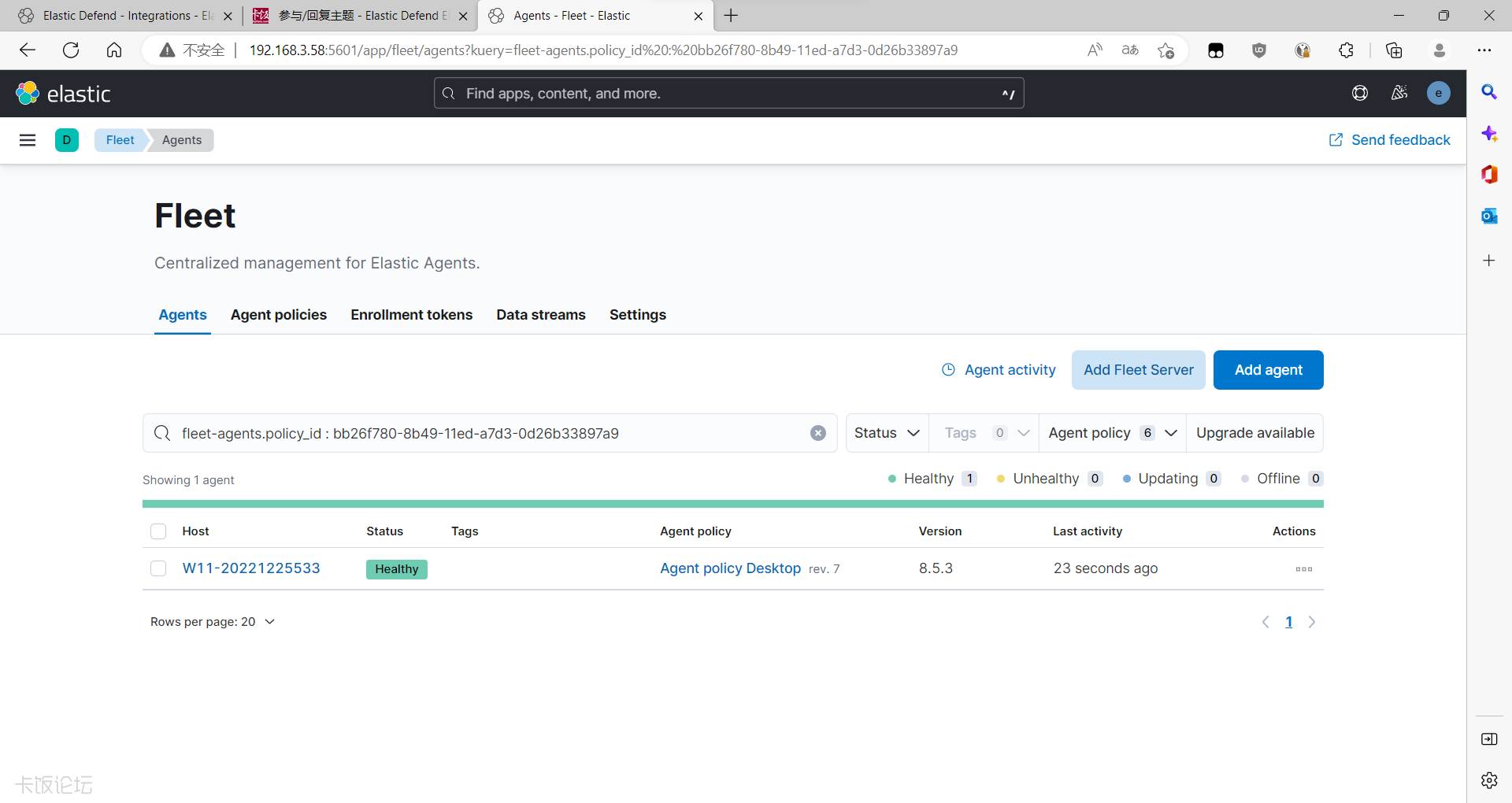Click the agent search query field
The width and height of the screenshot is (1512, 803).
[x=488, y=433]
